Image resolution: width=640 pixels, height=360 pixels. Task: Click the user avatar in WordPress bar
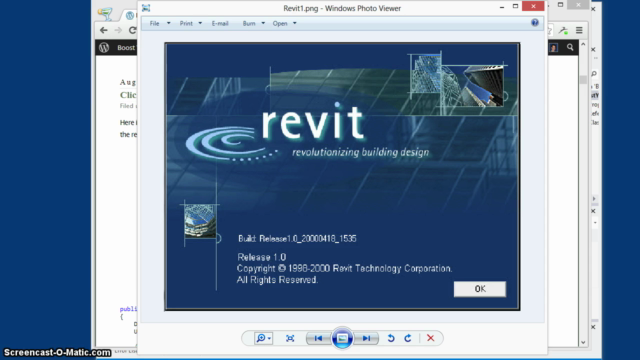coord(553,48)
